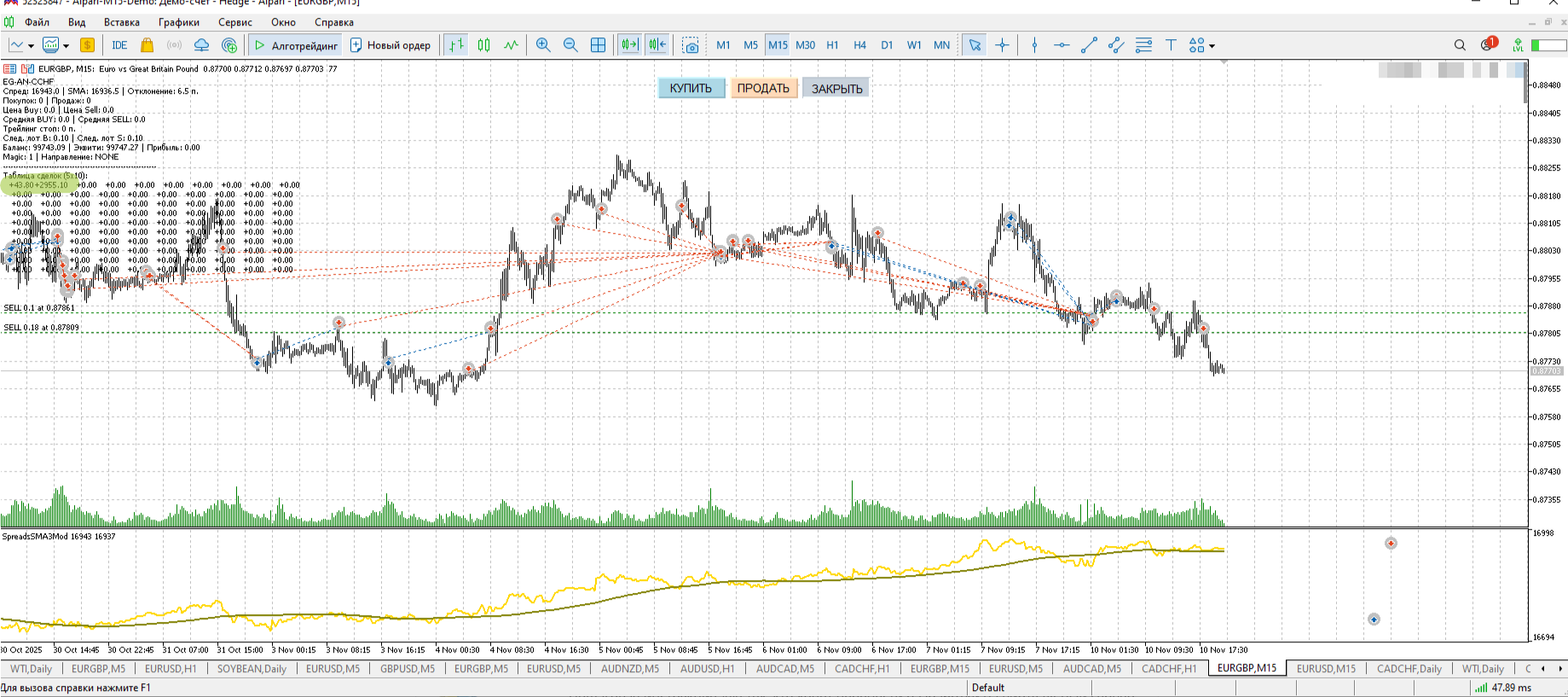Select the trendline drawing tool

(x=1089, y=45)
